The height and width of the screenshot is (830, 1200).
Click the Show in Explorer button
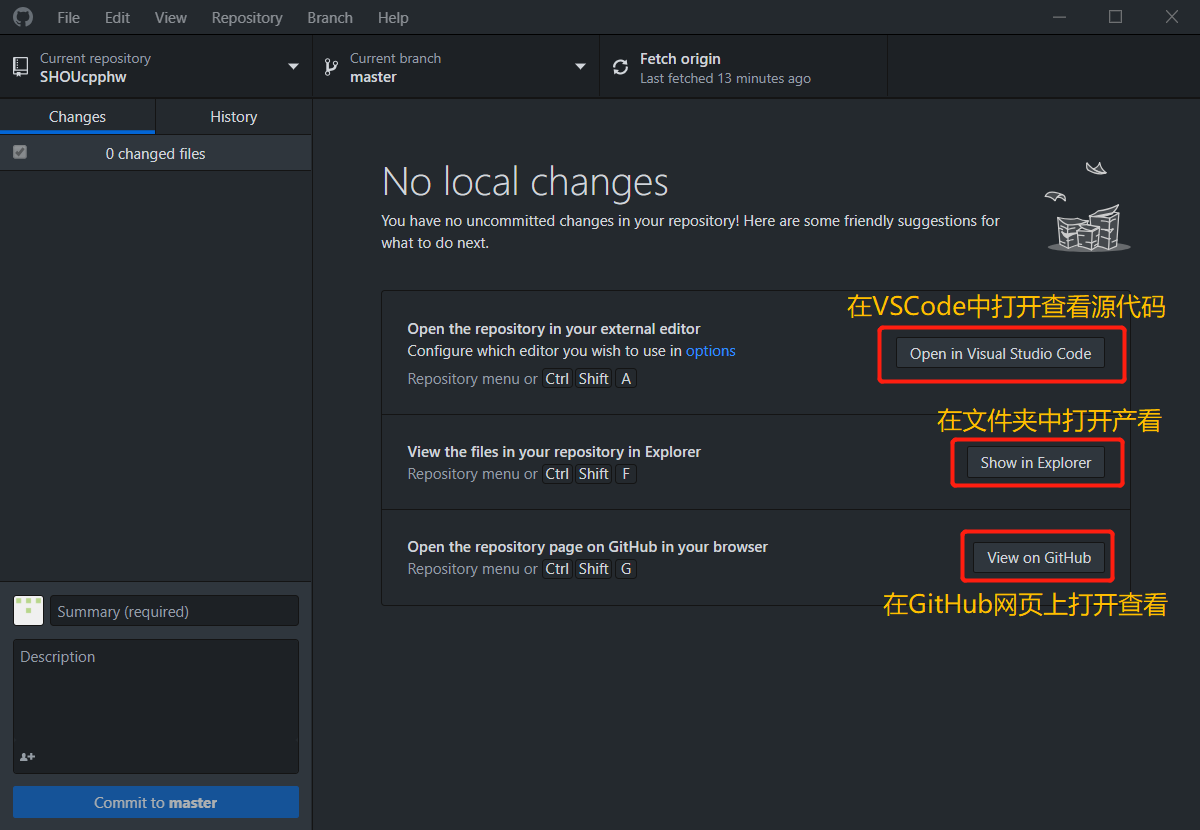coord(1036,463)
